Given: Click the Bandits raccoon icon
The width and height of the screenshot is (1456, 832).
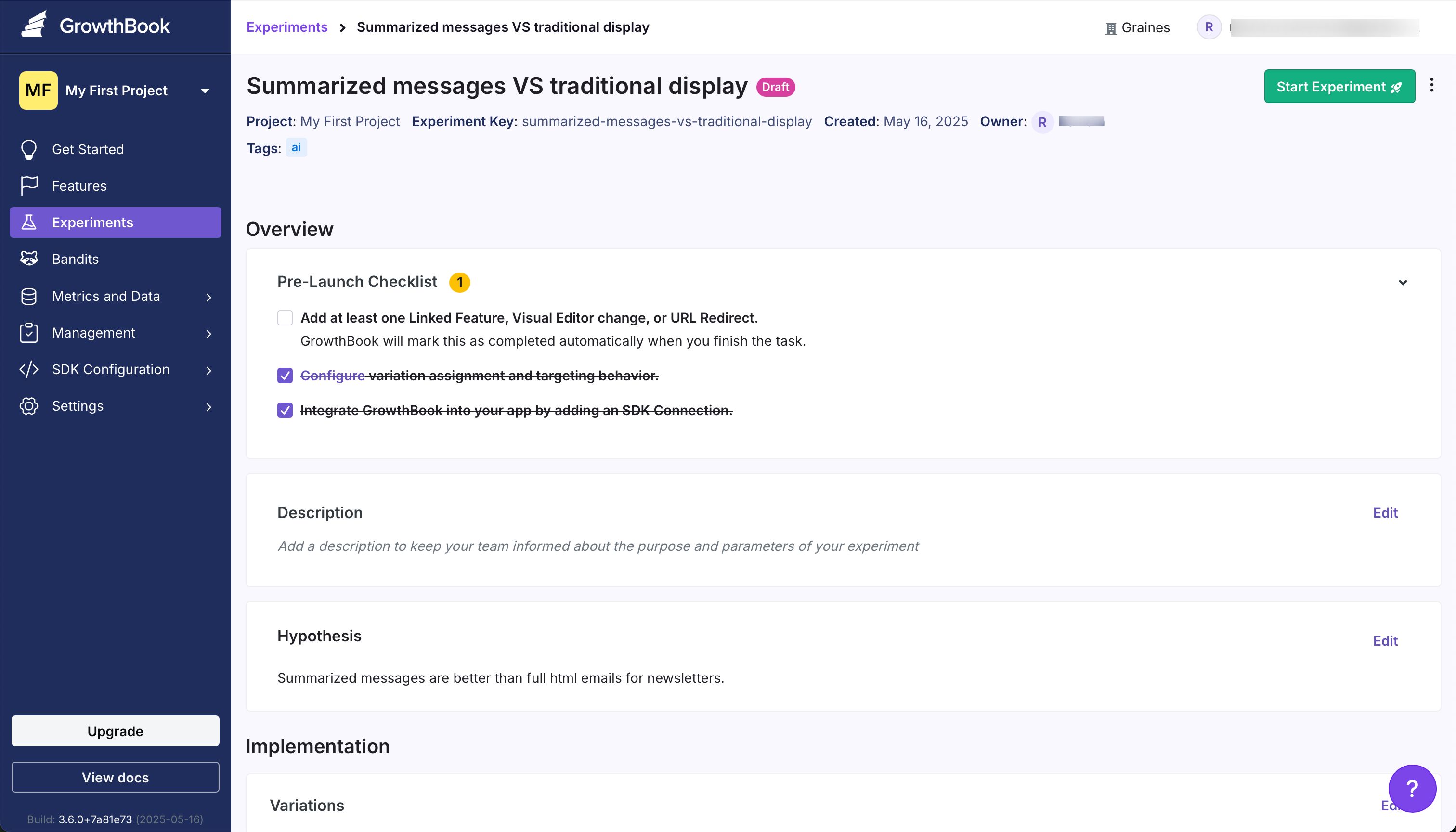Looking at the screenshot, I should click(x=28, y=259).
